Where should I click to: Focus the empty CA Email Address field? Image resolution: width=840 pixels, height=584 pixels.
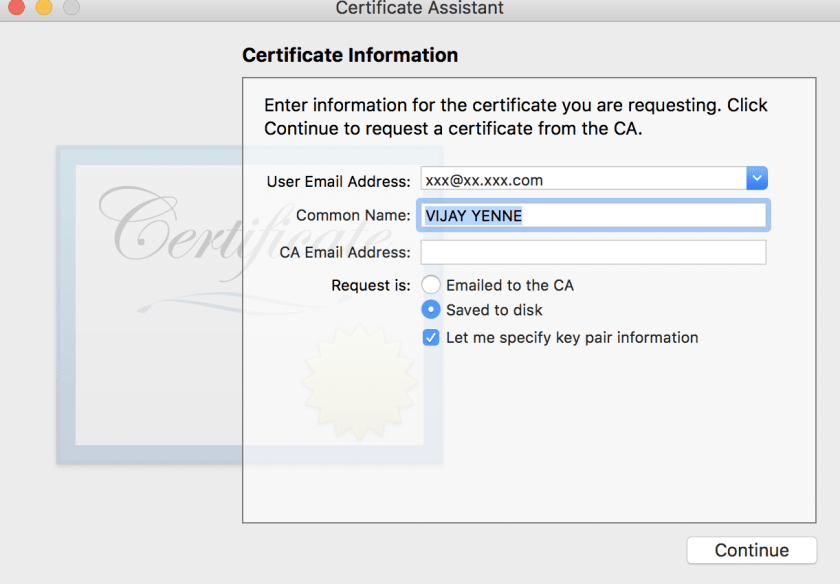click(593, 252)
